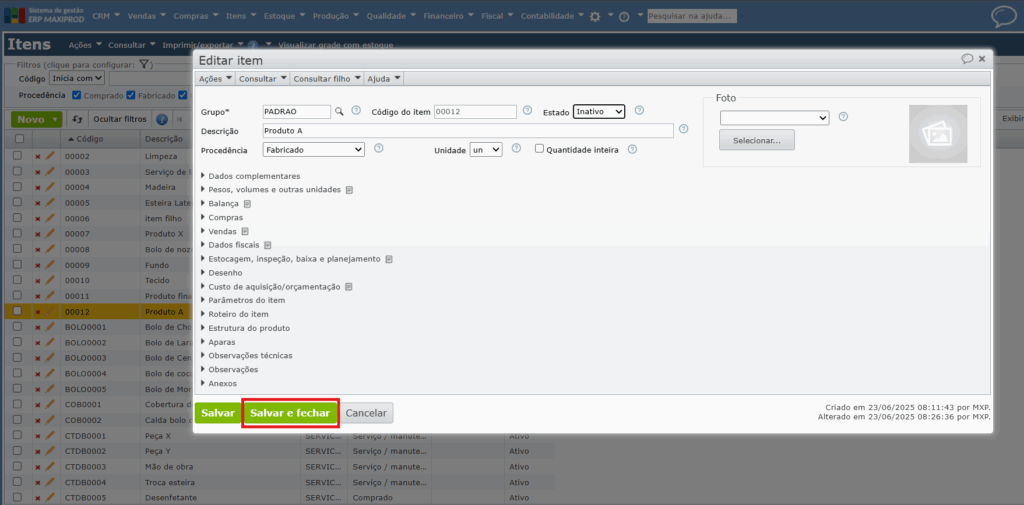The width and height of the screenshot is (1024, 505).
Task: Click document icon beside Dados fiscais
Action: (x=268, y=245)
